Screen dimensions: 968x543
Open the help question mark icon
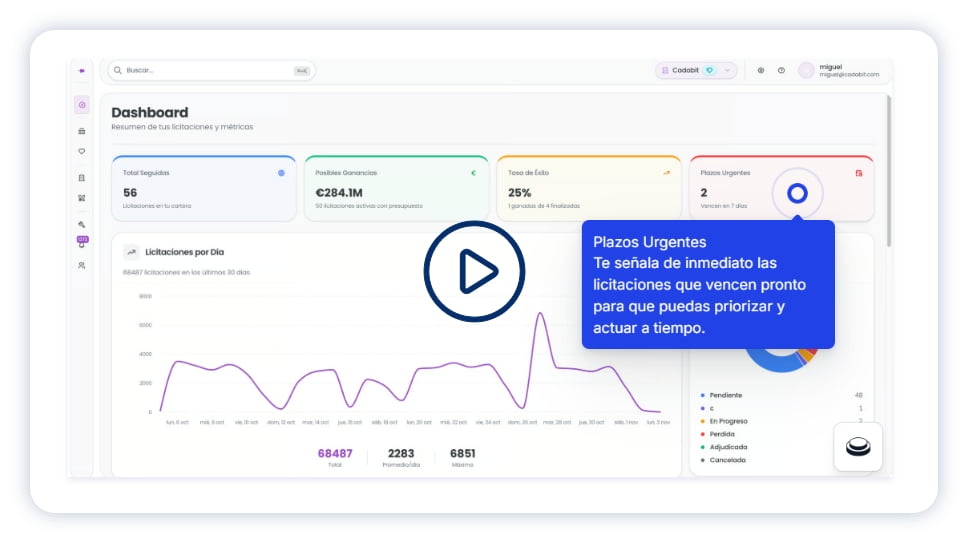pos(781,70)
